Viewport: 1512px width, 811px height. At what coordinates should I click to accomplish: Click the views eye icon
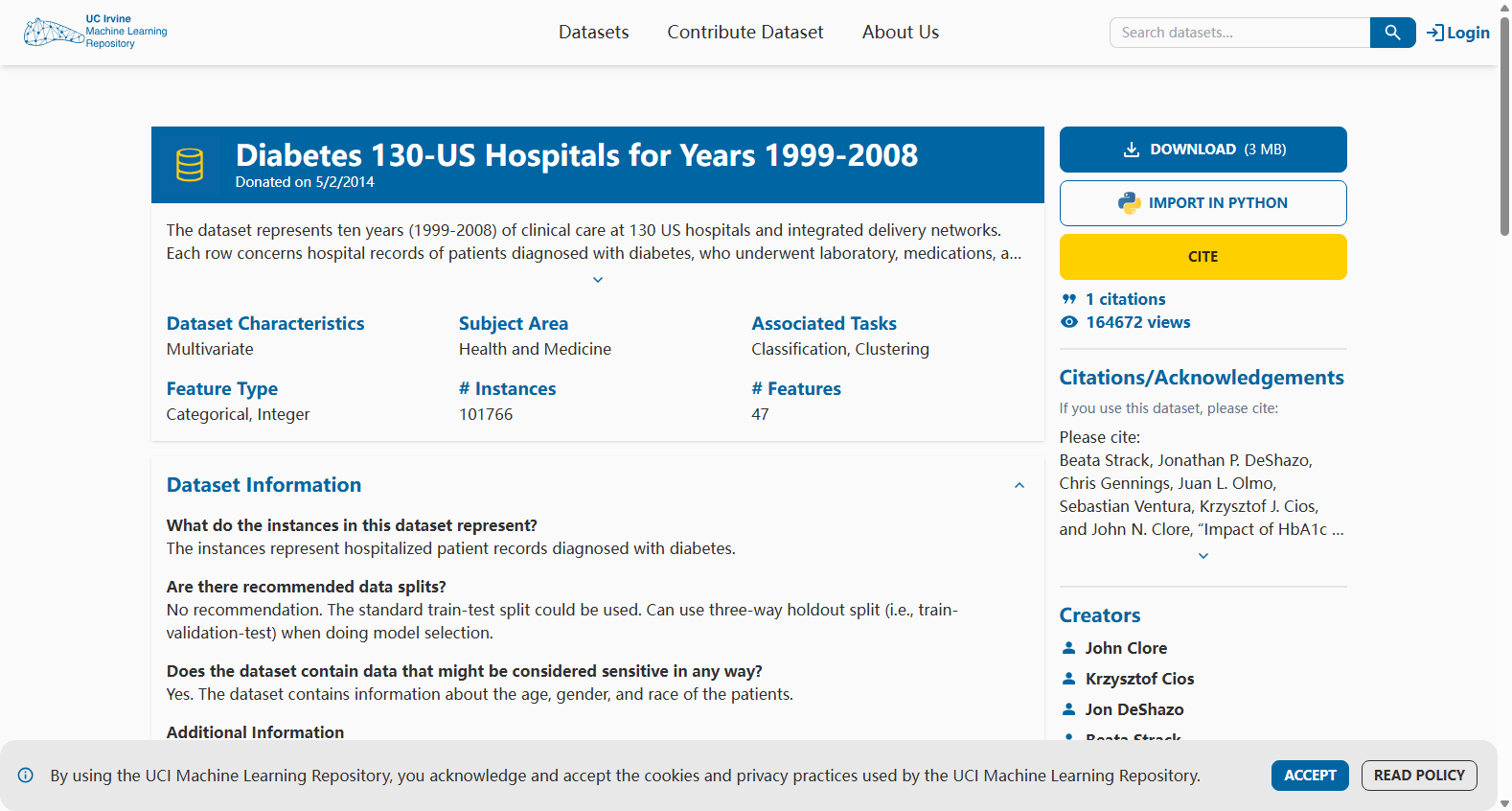[1069, 322]
